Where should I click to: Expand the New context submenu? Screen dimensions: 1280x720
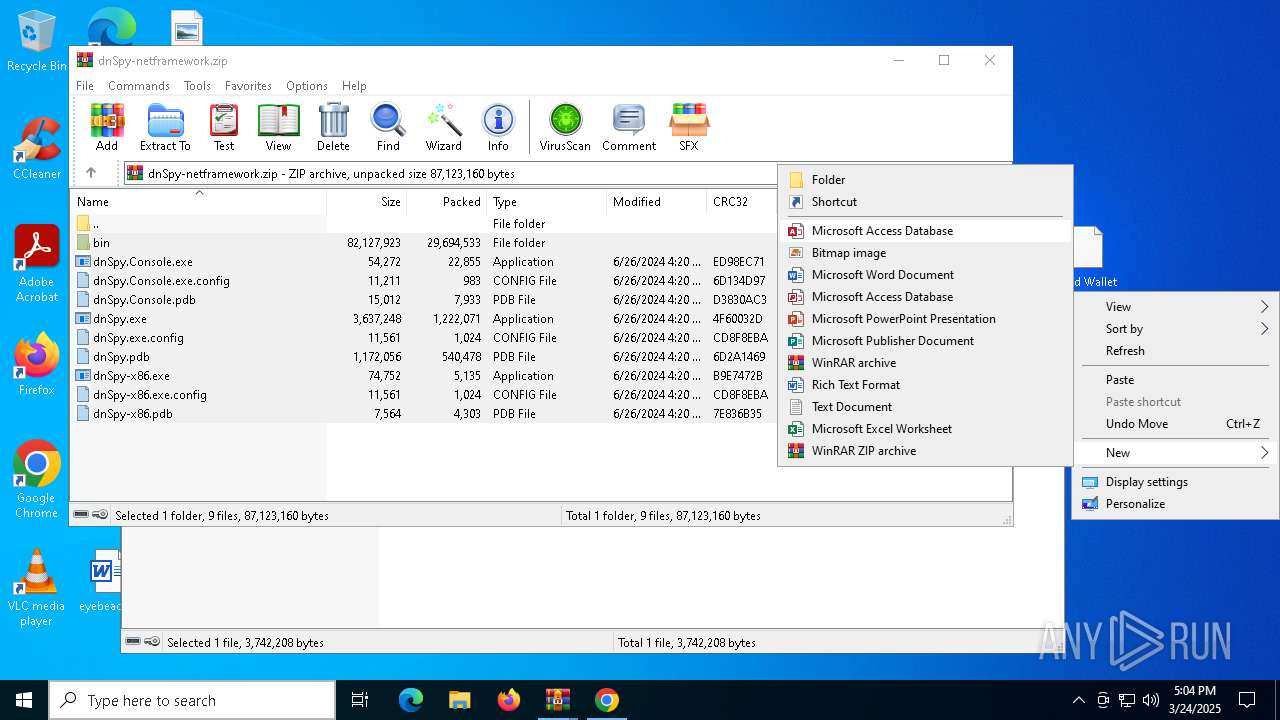point(1176,453)
